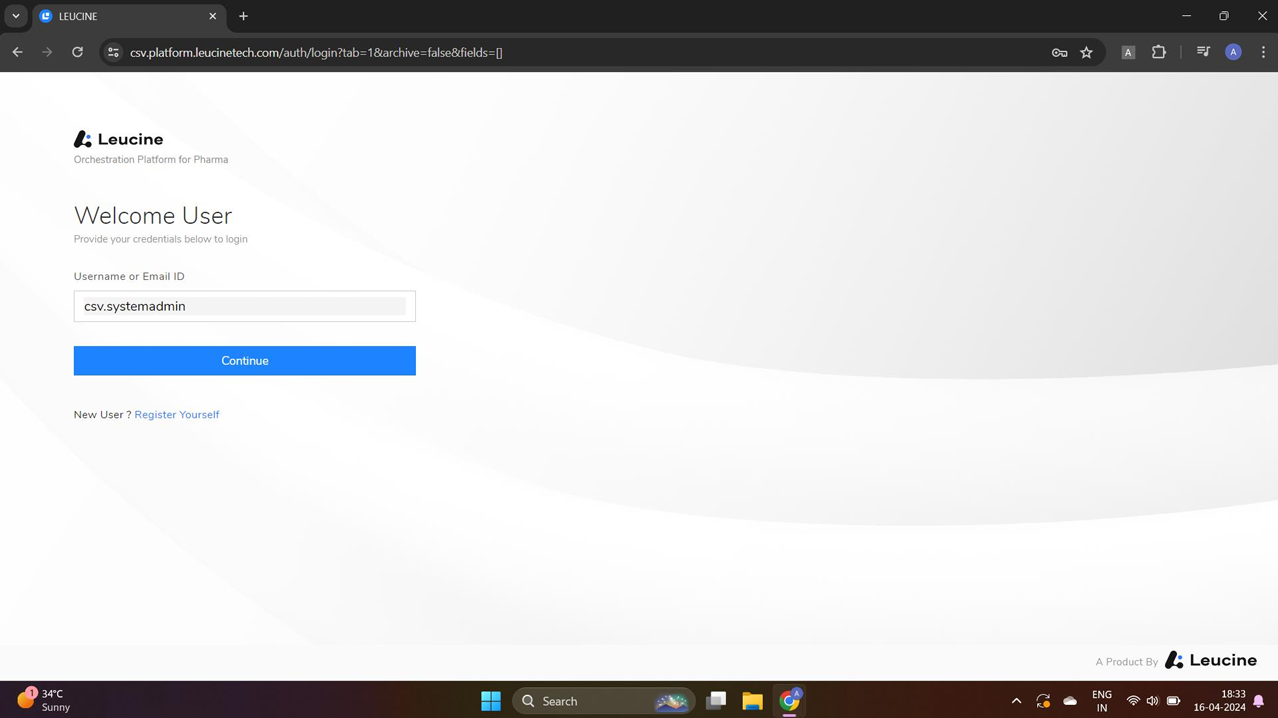This screenshot has height=718, width=1278.
Task: Show hidden system tray icons
Action: (1016, 701)
